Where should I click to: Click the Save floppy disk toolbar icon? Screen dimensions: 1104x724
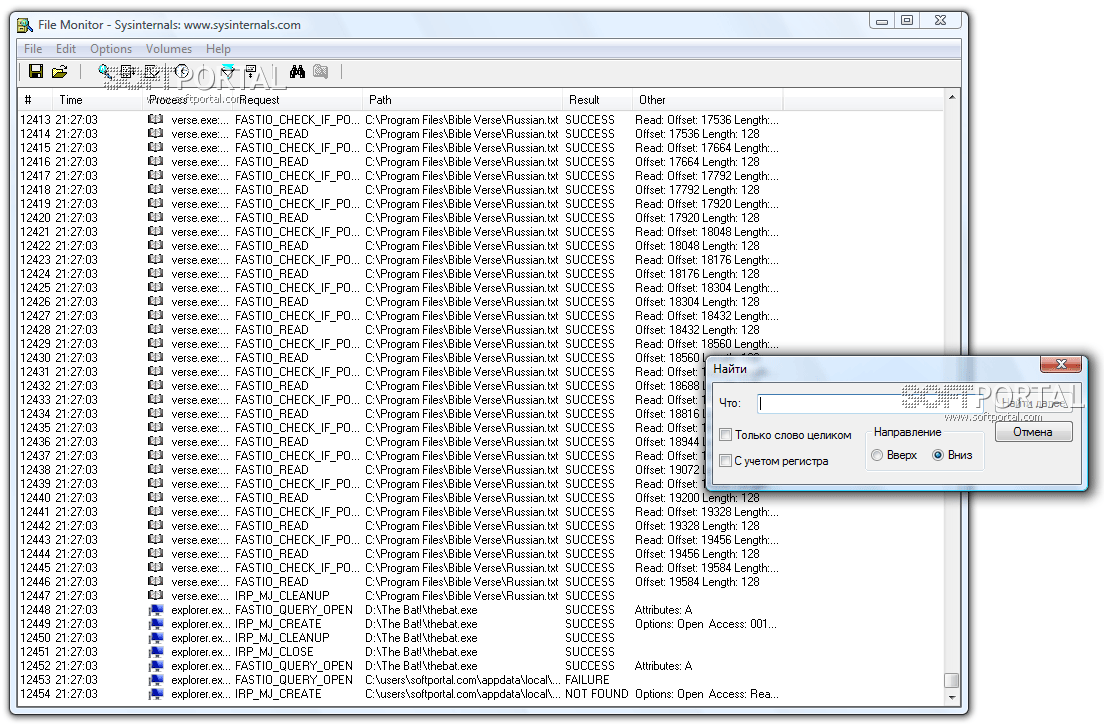click(x=35, y=71)
